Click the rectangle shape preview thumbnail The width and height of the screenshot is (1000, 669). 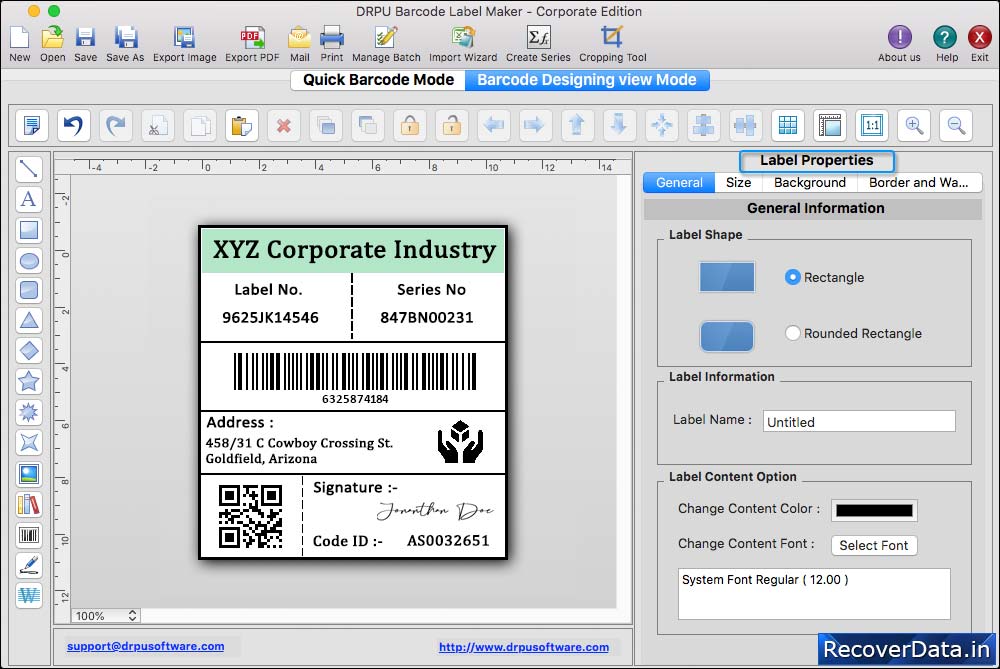(x=727, y=277)
